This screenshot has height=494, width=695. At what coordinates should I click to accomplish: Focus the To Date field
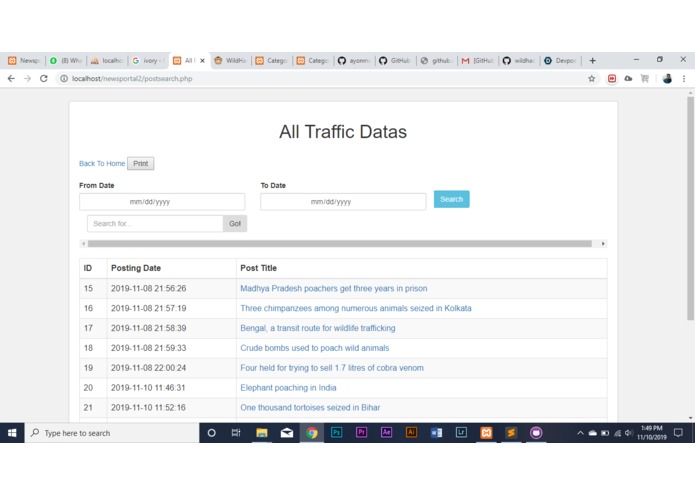click(x=343, y=202)
